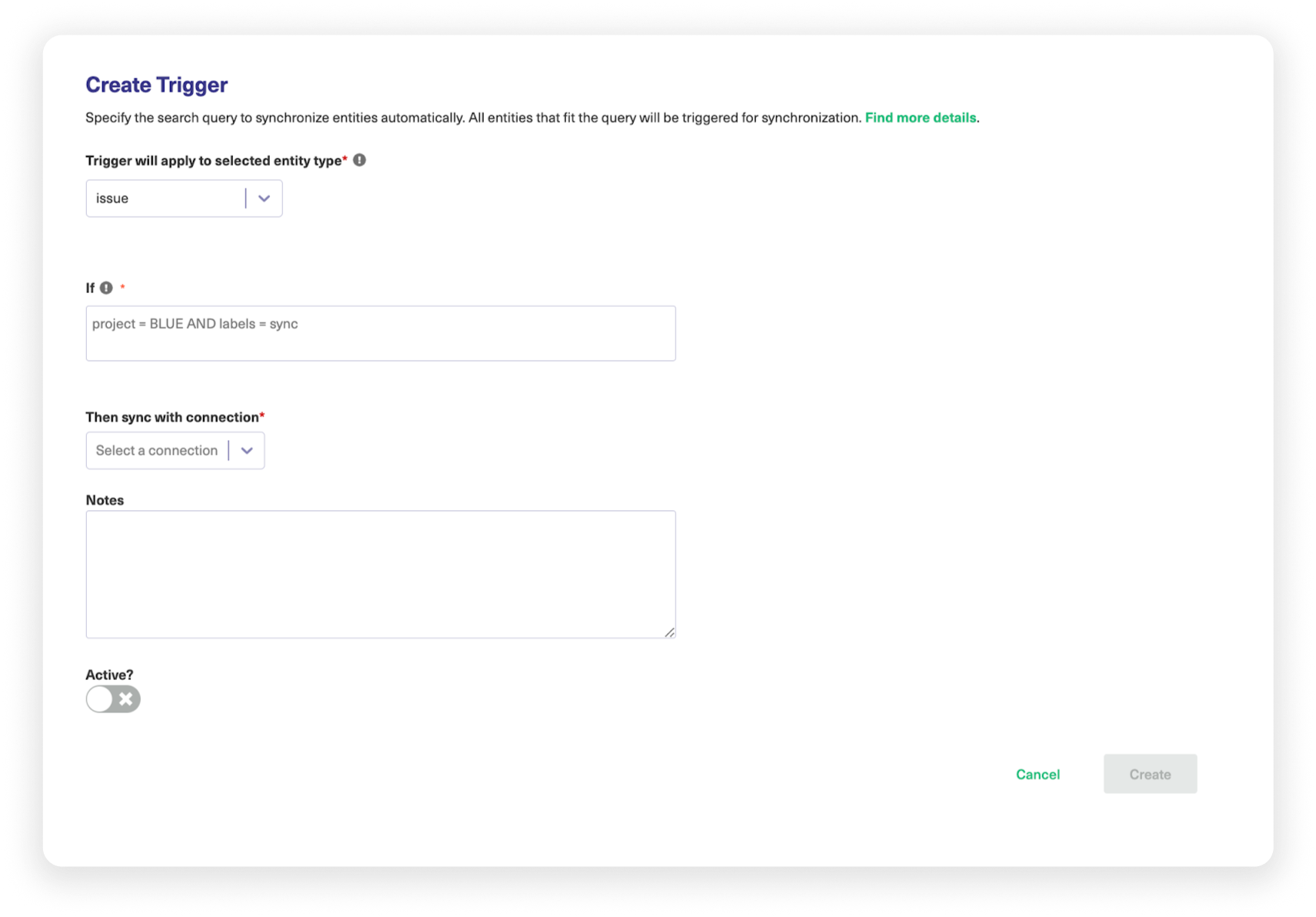Viewport: 1316px width, 917px height.
Task: Open the Select a connection dropdown
Action: [175, 450]
